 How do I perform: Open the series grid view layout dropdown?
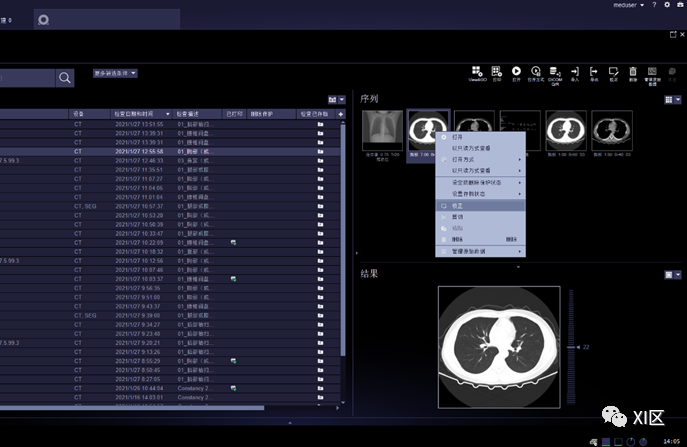[673, 100]
